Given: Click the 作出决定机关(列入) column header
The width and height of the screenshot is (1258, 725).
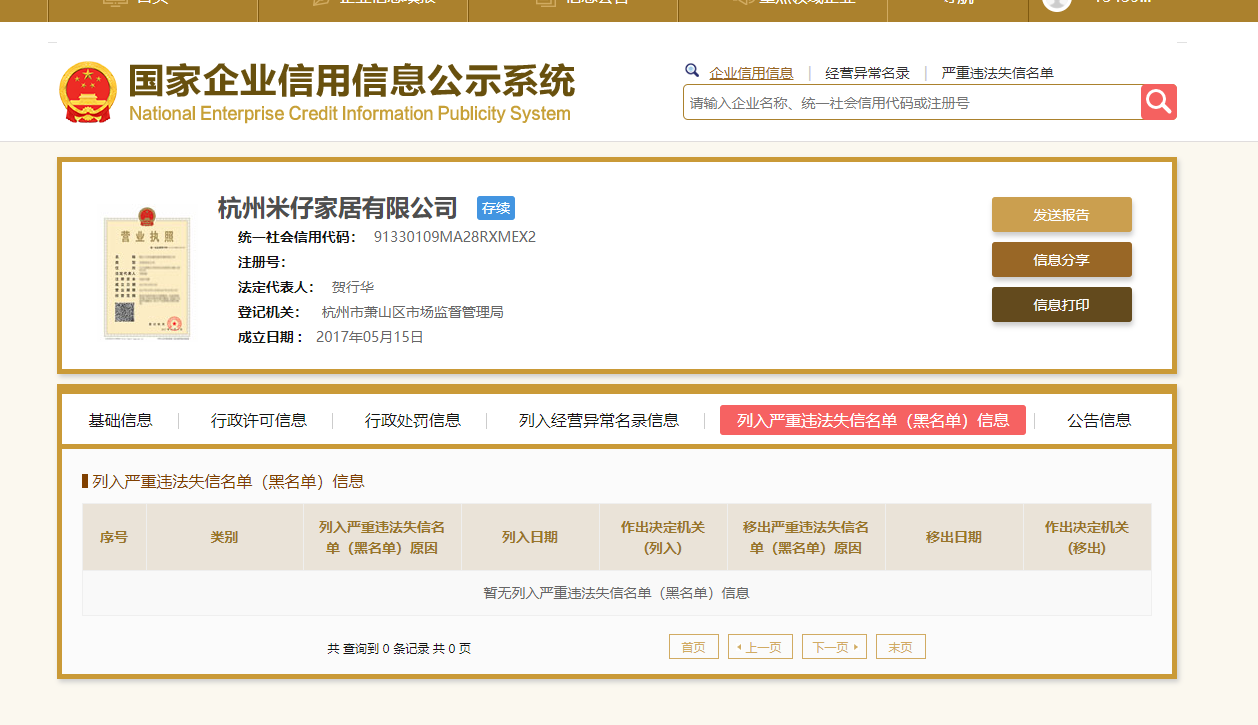Looking at the screenshot, I should 663,537.
